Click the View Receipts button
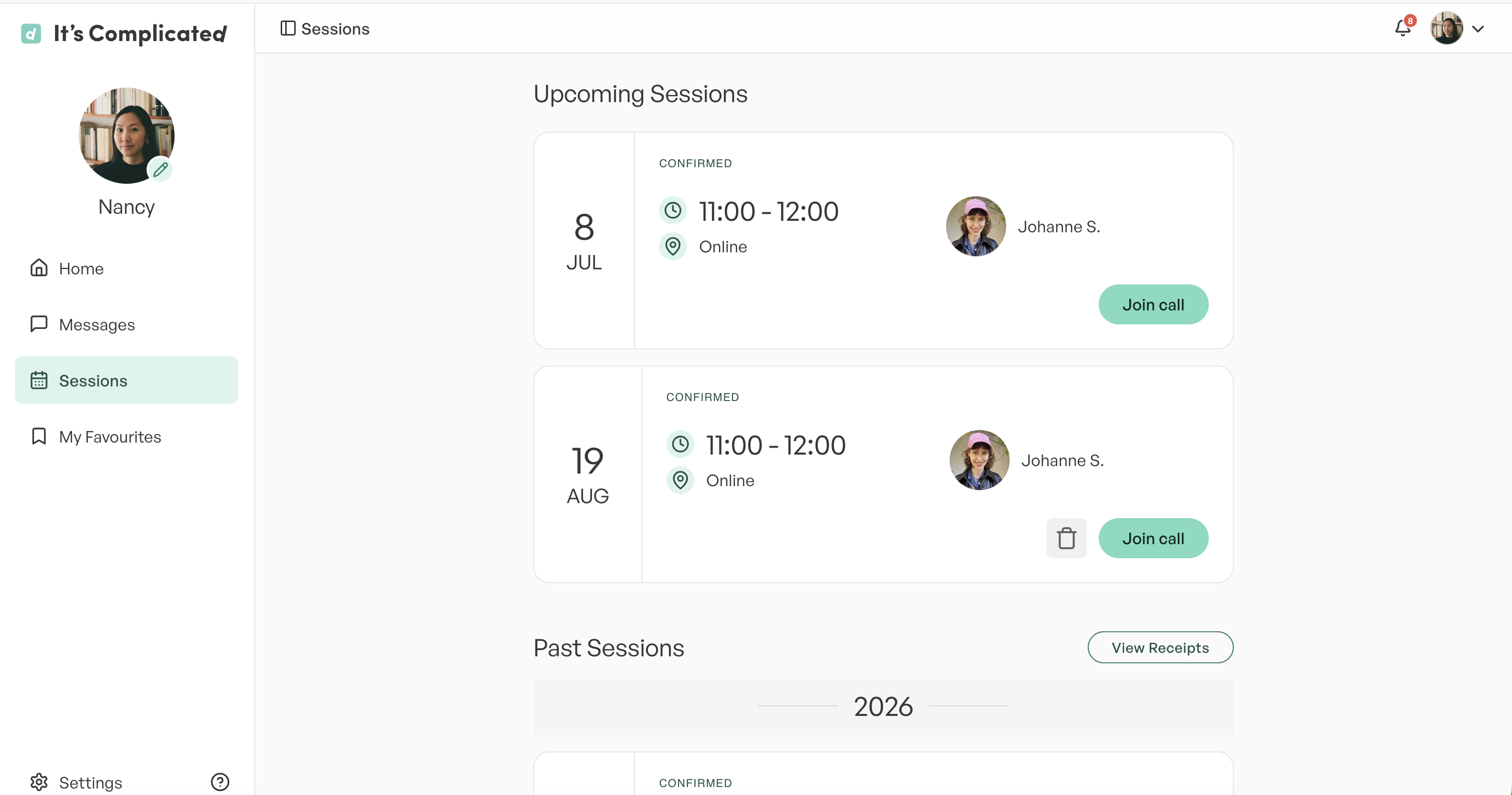 pos(1160,648)
